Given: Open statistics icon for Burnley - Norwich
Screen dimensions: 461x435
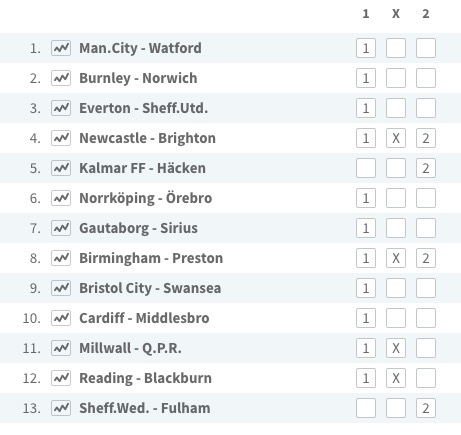Looking at the screenshot, I should [x=61, y=78].
